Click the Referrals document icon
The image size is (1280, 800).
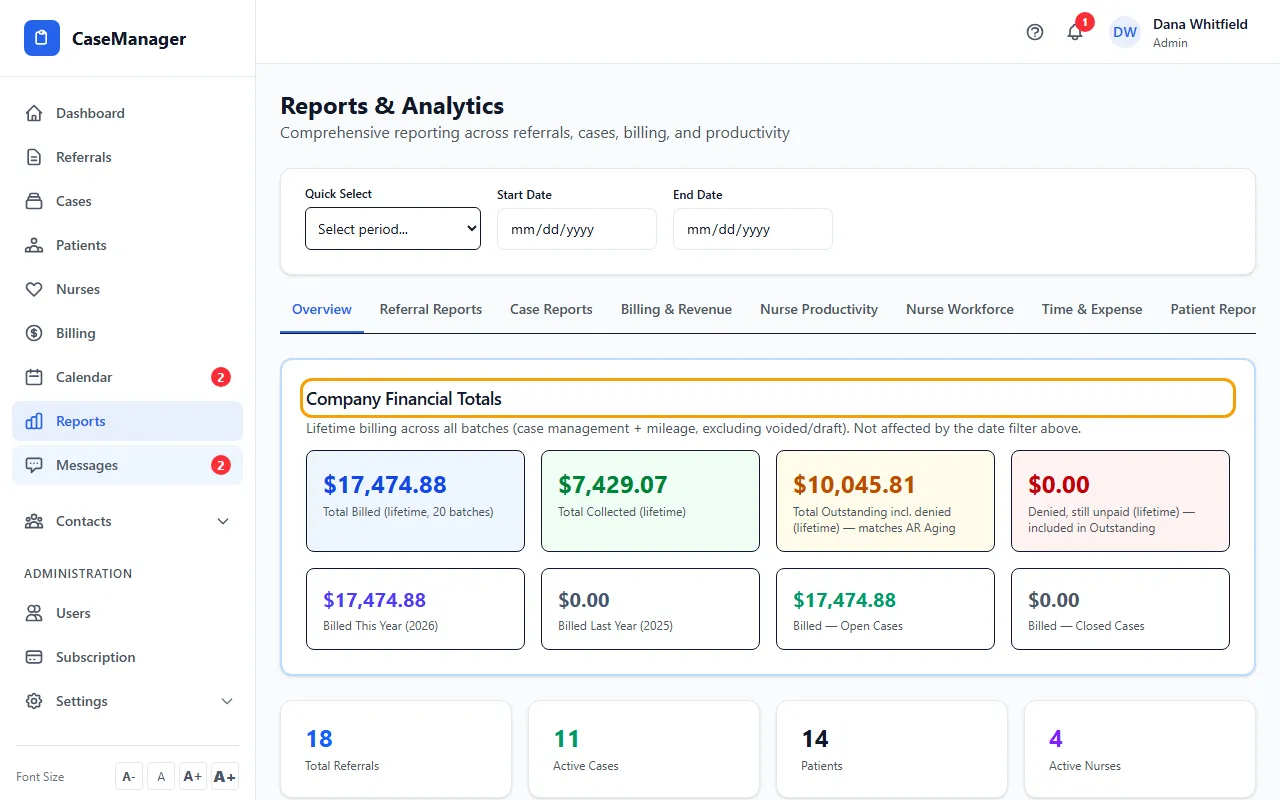click(34, 157)
